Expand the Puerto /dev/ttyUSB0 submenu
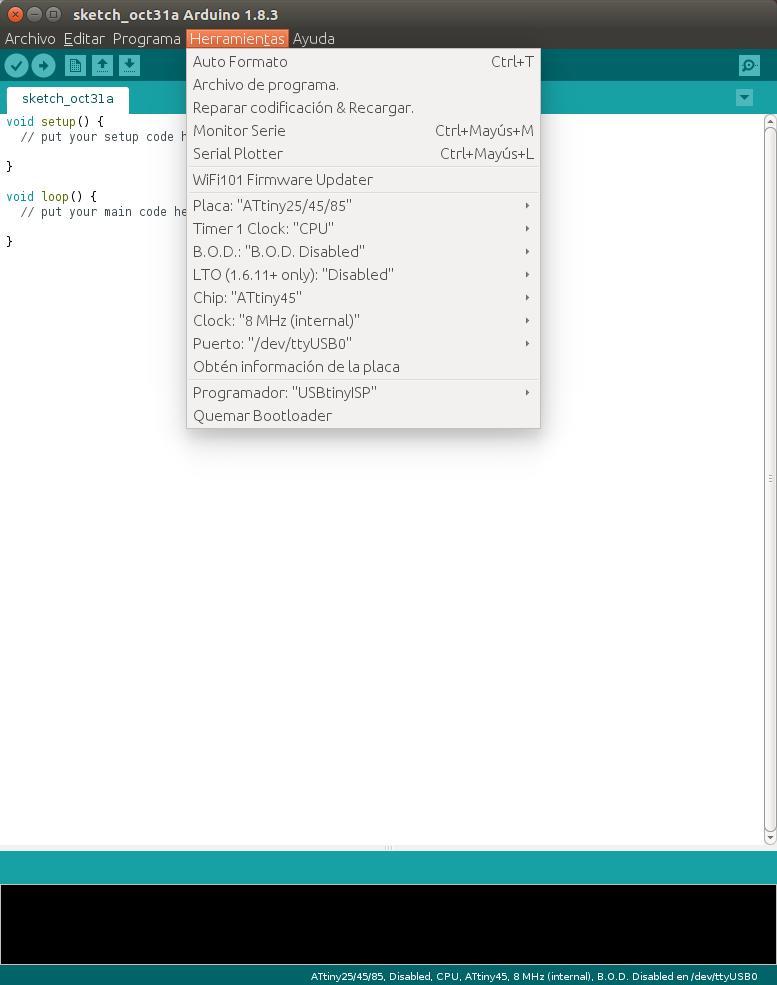777x985 pixels. 363,344
